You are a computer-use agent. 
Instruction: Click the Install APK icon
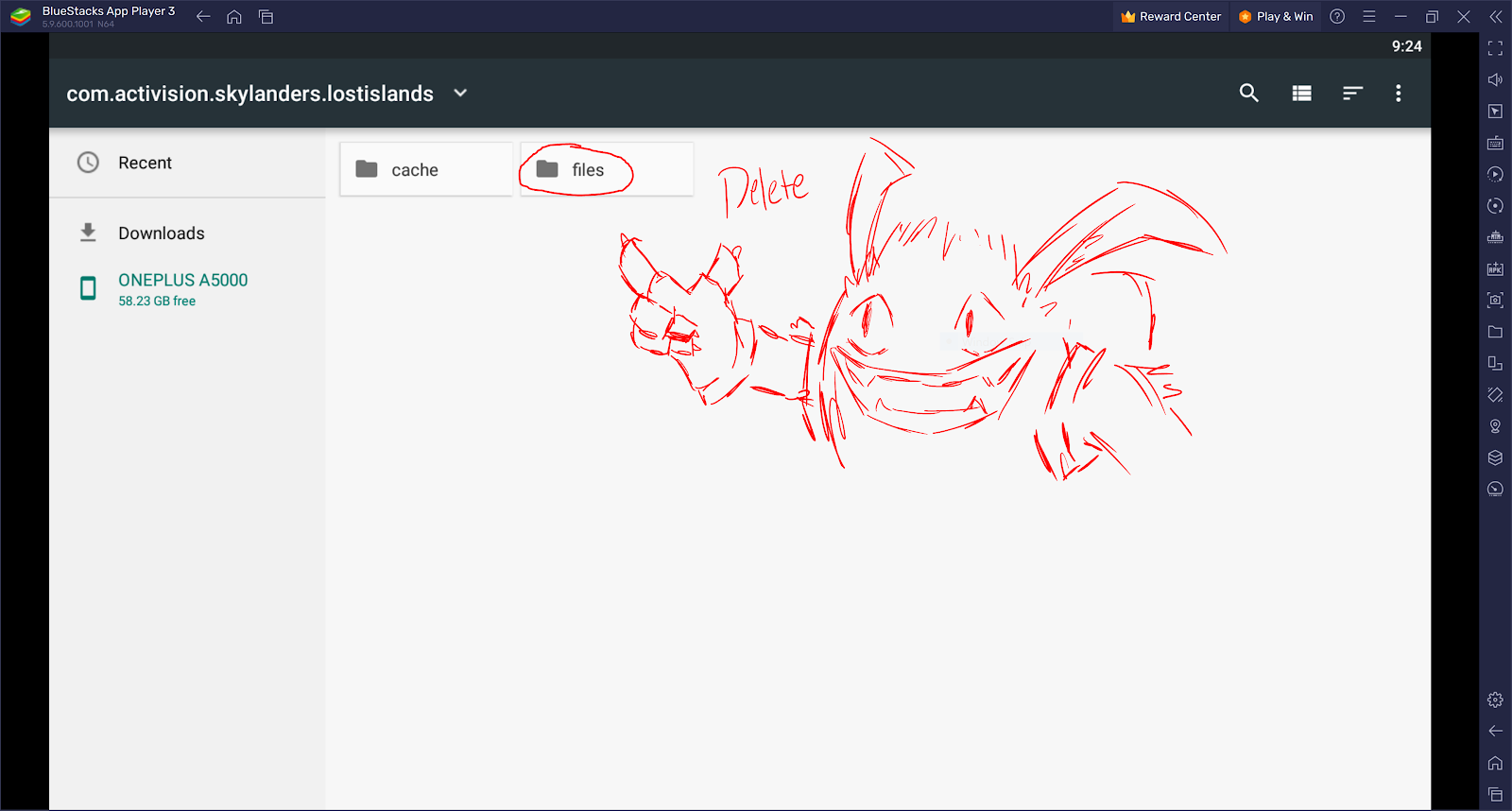point(1495,268)
